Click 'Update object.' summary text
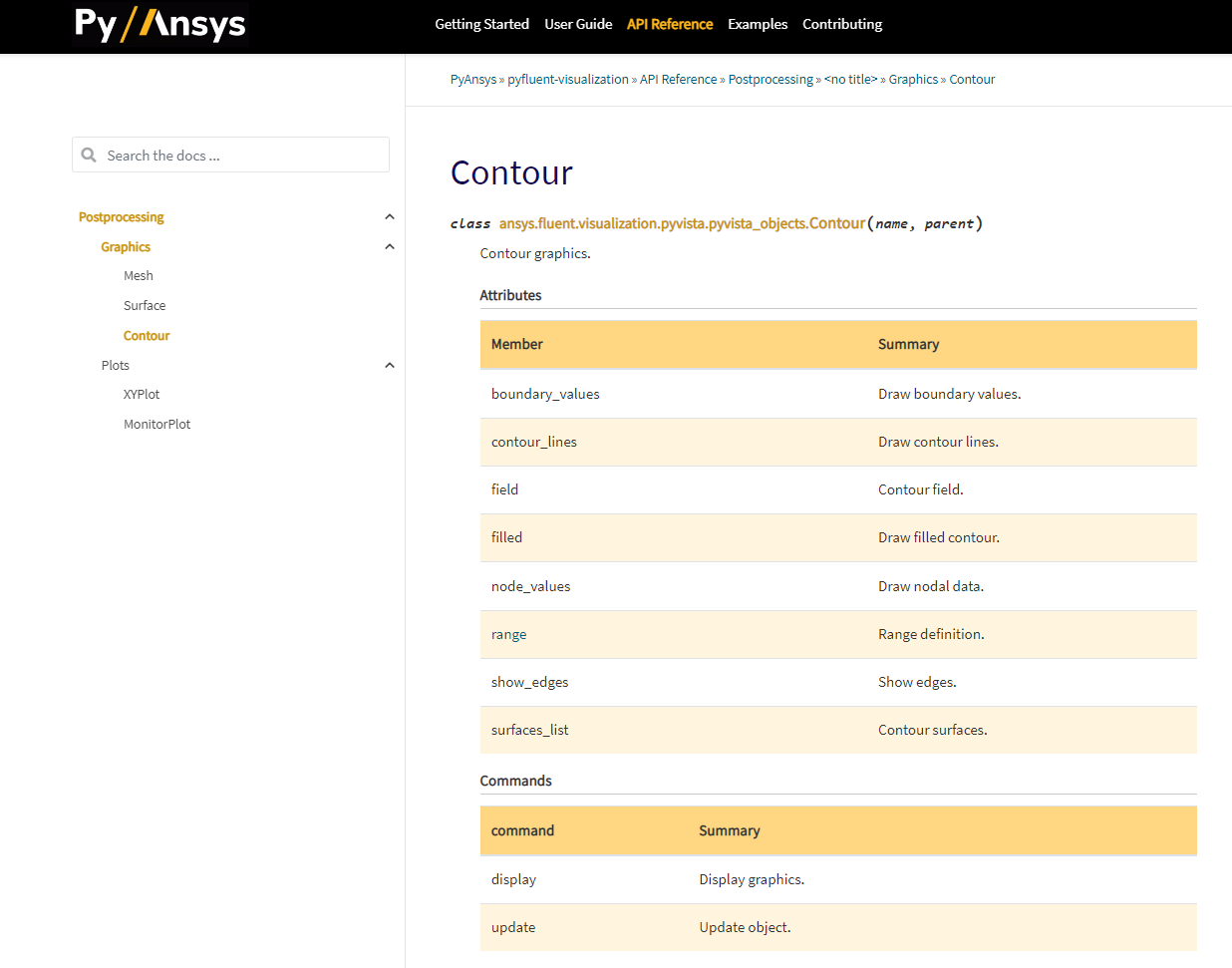1232x968 pixels. pyautogui.click(x=745, y=928)
